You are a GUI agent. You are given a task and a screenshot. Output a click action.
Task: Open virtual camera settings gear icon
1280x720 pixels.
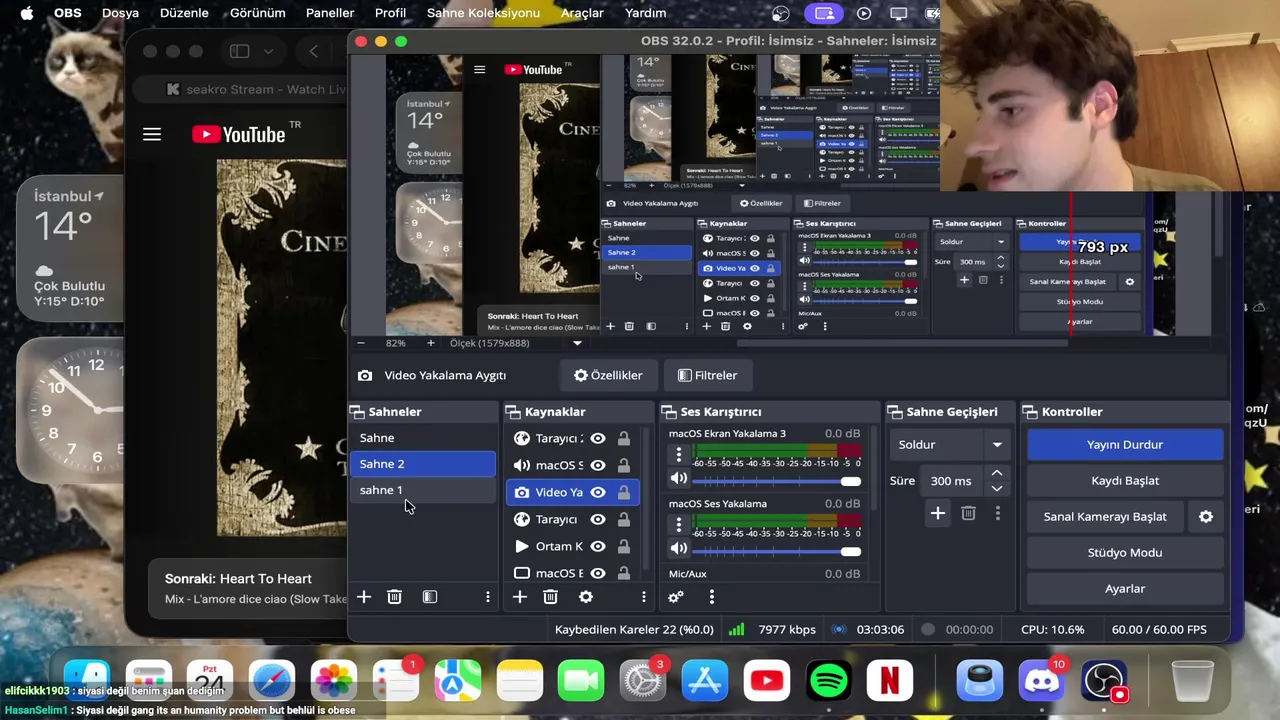pyautogui.click(x=1206, y=517)
